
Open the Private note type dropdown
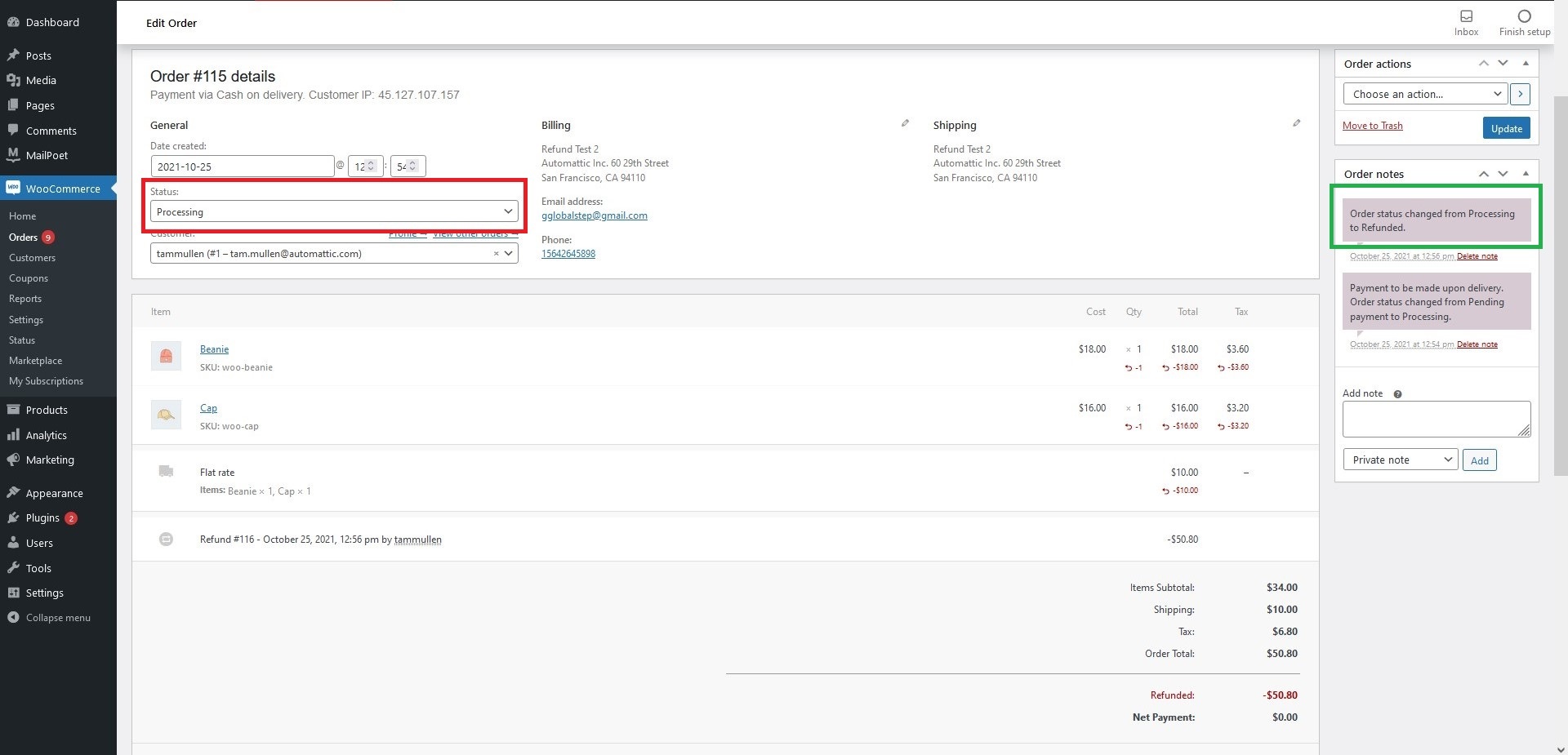tap(1400, 460)
